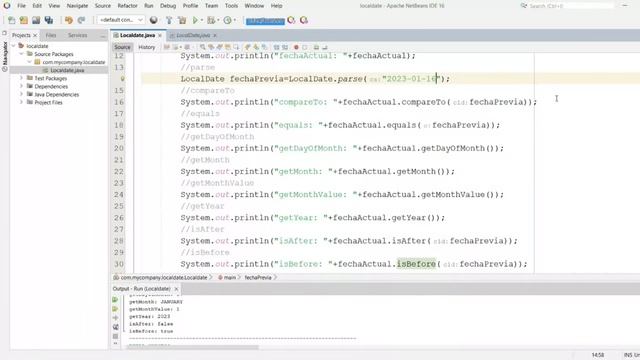This screenshot has height=360, width=640.
Task: Close the Localdate.java editor tab
Action: coord(160,36)
